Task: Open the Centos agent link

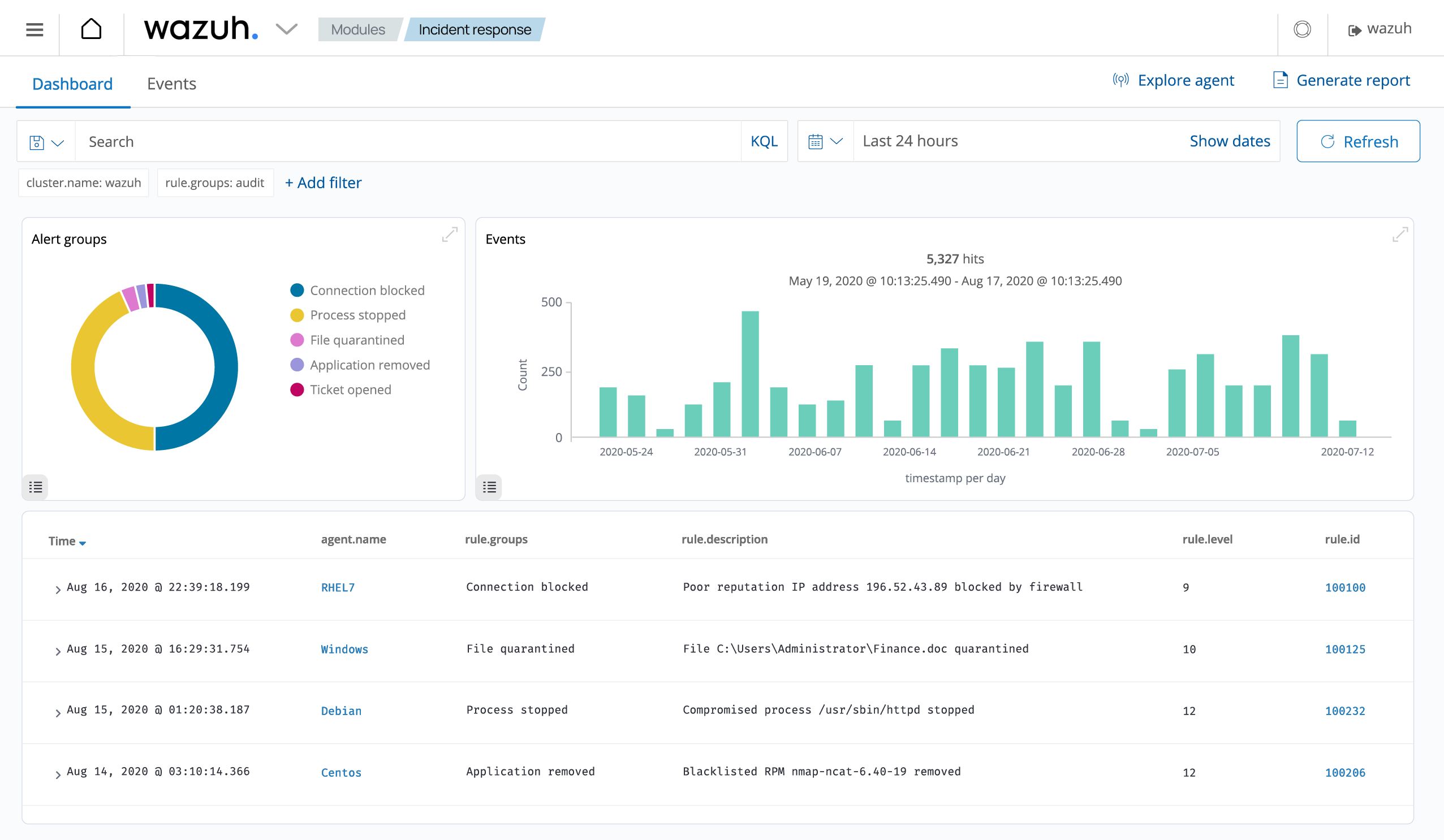Action: coord(341,773)
